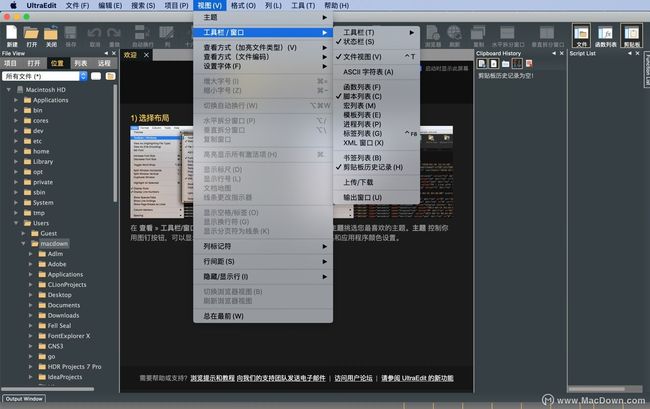650x409 pixels.
Task: Uncheck 脚本列表 (C) in the submenu
Action: [376, 96]
